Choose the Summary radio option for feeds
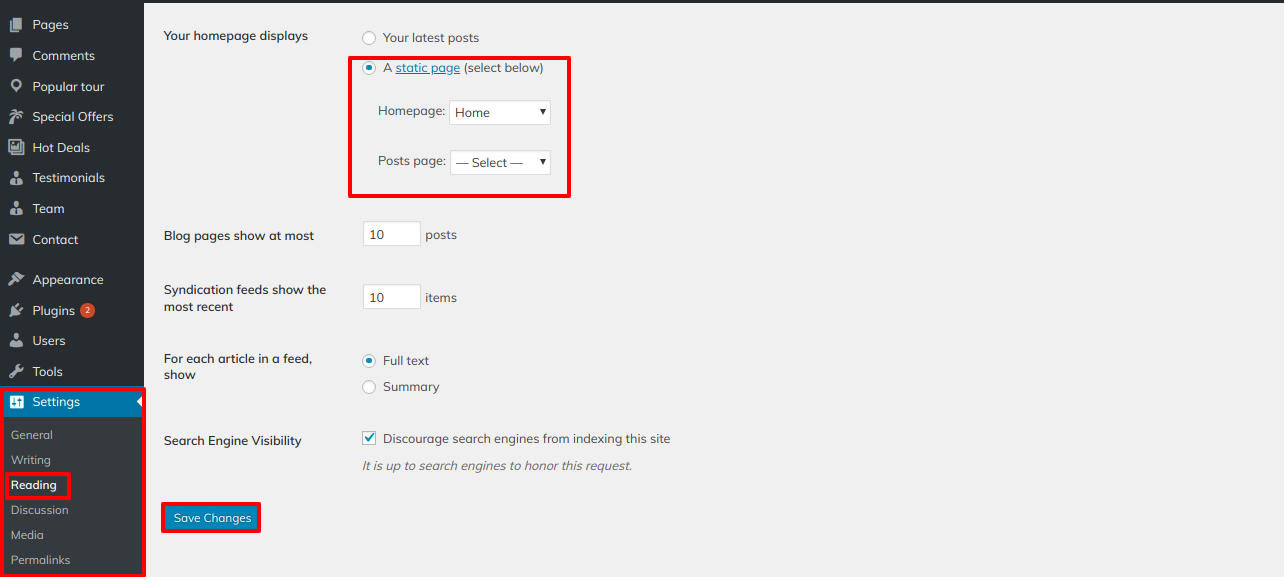This screenshot has width=1284, height=577. 369,387
